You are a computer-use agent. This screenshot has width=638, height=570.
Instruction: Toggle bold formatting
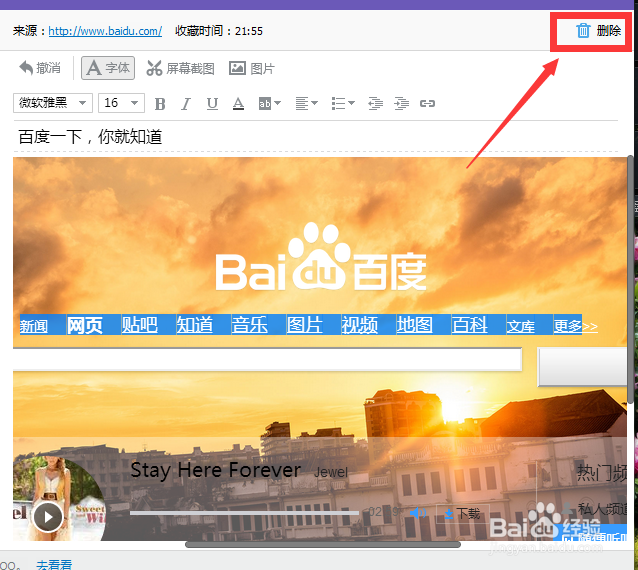coord(160,104)
